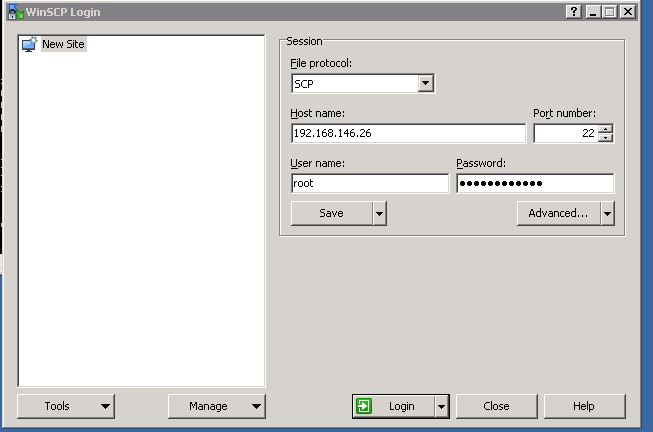Image resolution: width=653 pixels, height=432 pixels.
Task: Decrease port number with down arrow
Action: pos(606,138)
